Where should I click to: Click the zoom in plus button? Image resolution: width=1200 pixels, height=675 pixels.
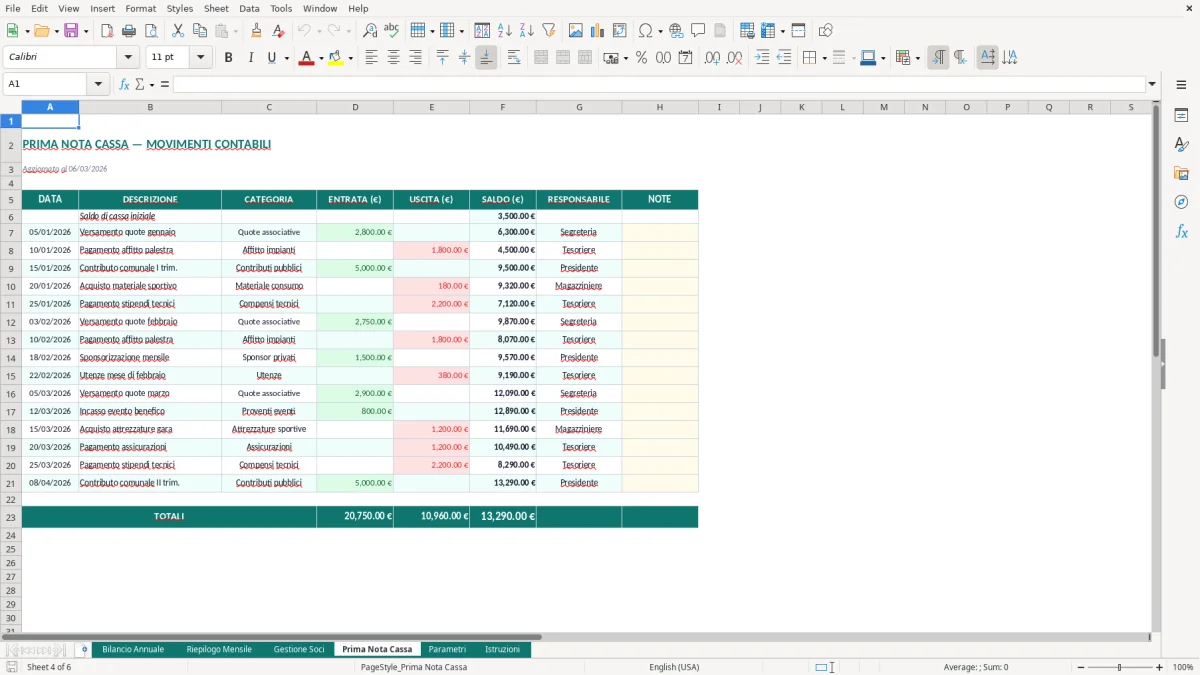pos(1159,667)
